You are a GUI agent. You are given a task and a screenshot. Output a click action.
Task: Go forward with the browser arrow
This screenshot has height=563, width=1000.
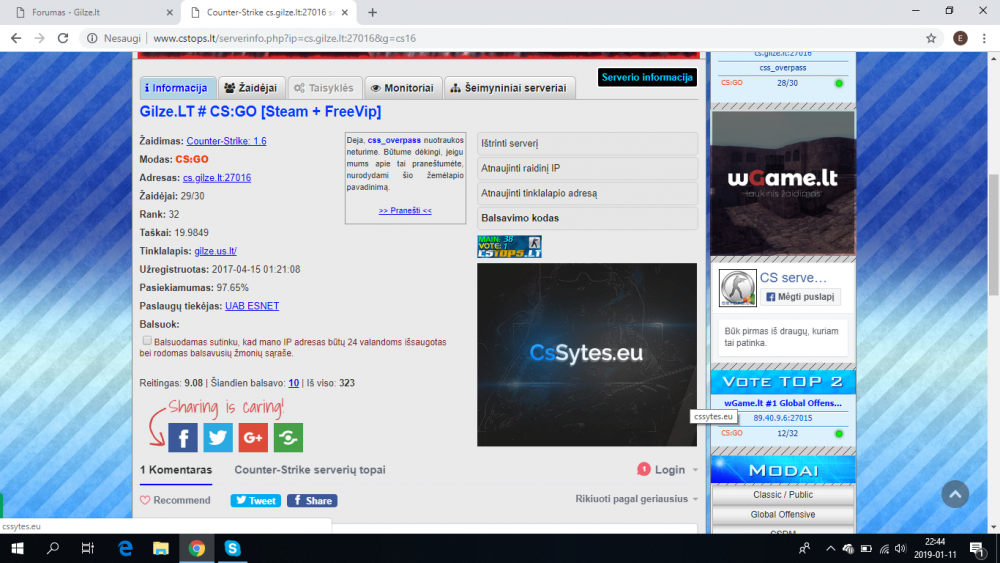40,38
